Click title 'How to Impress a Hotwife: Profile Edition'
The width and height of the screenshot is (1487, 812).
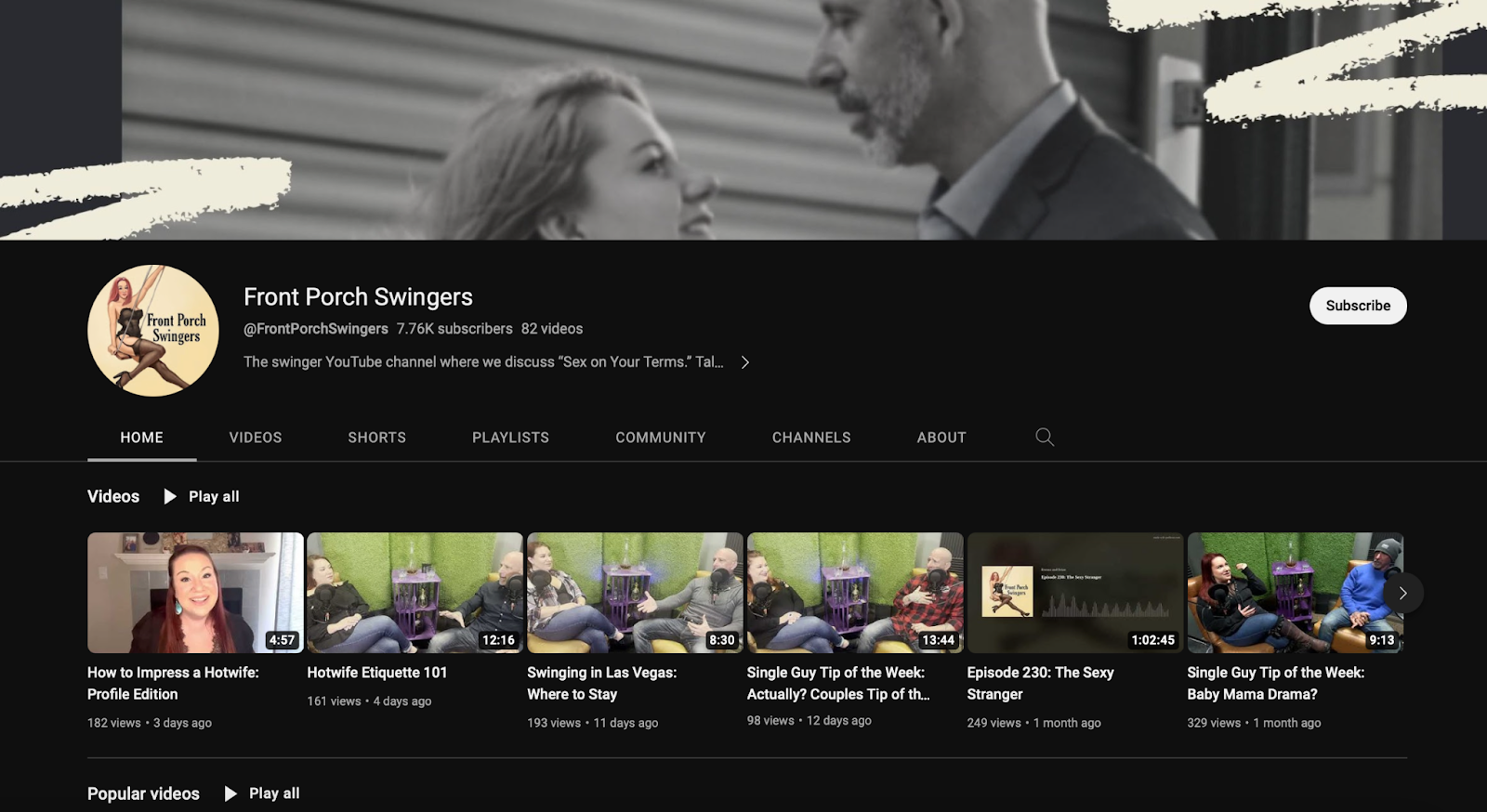pyautogui.click(x=173, y=683)
